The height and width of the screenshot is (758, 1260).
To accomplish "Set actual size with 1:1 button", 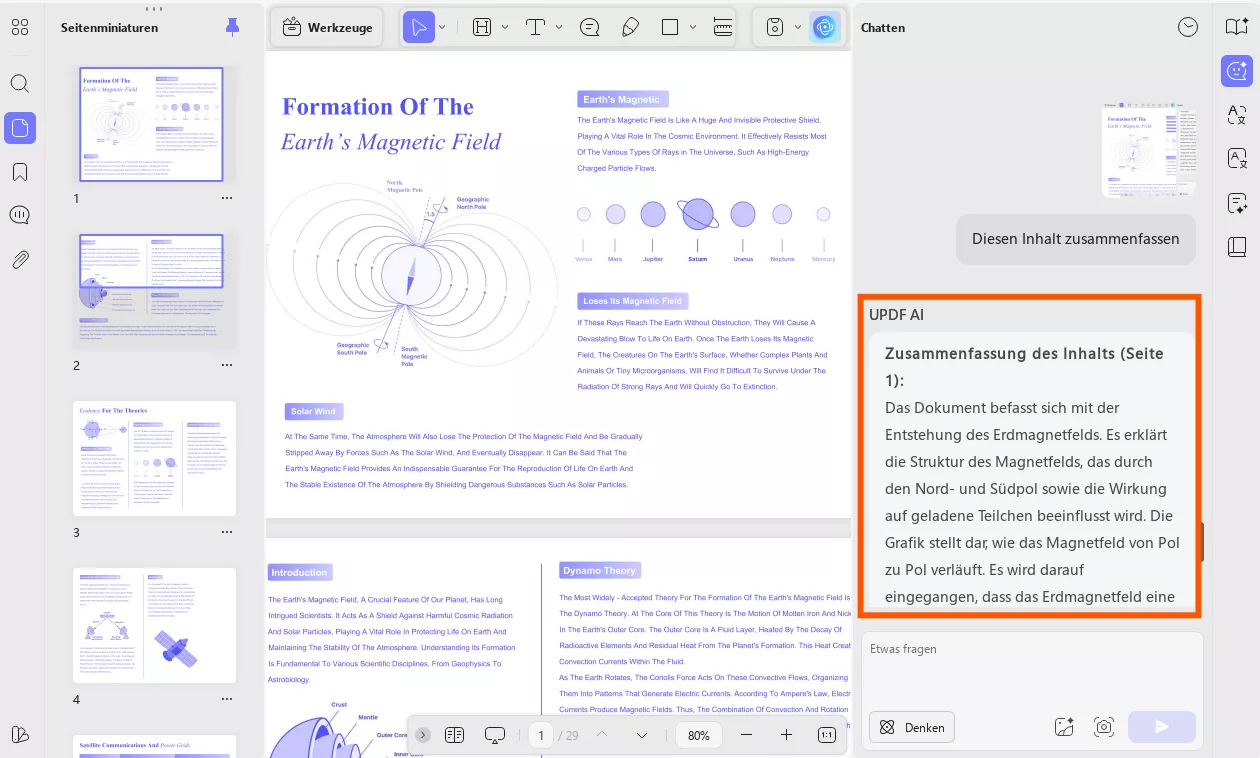I will [827, 735].
